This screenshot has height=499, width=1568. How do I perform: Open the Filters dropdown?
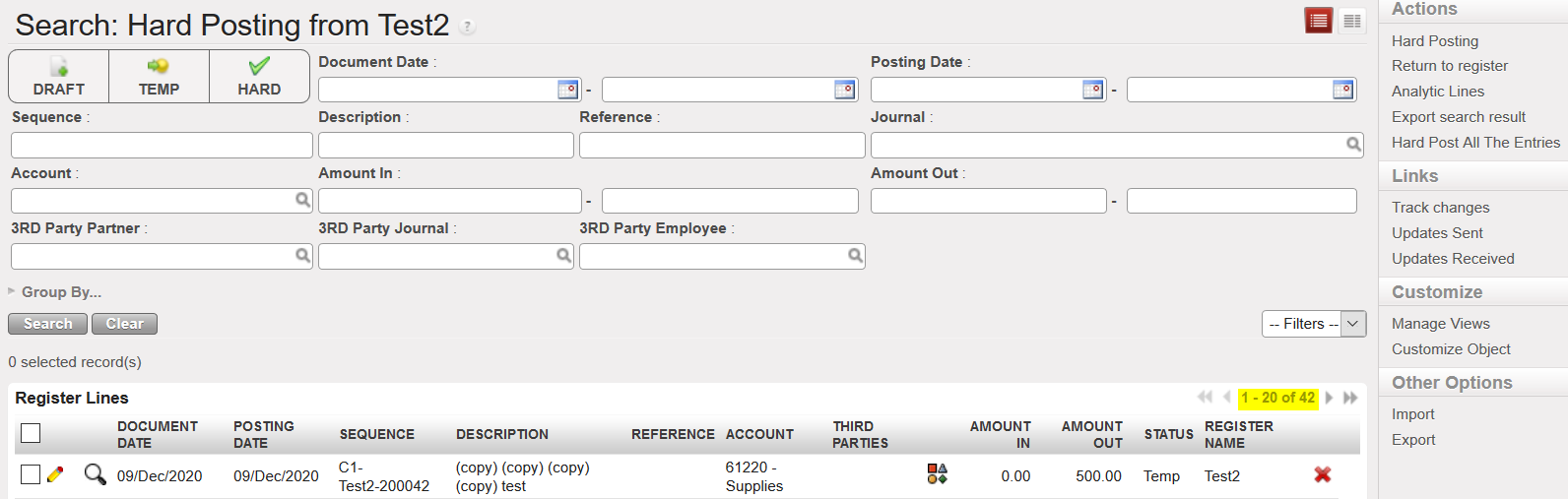(1313, 324)
